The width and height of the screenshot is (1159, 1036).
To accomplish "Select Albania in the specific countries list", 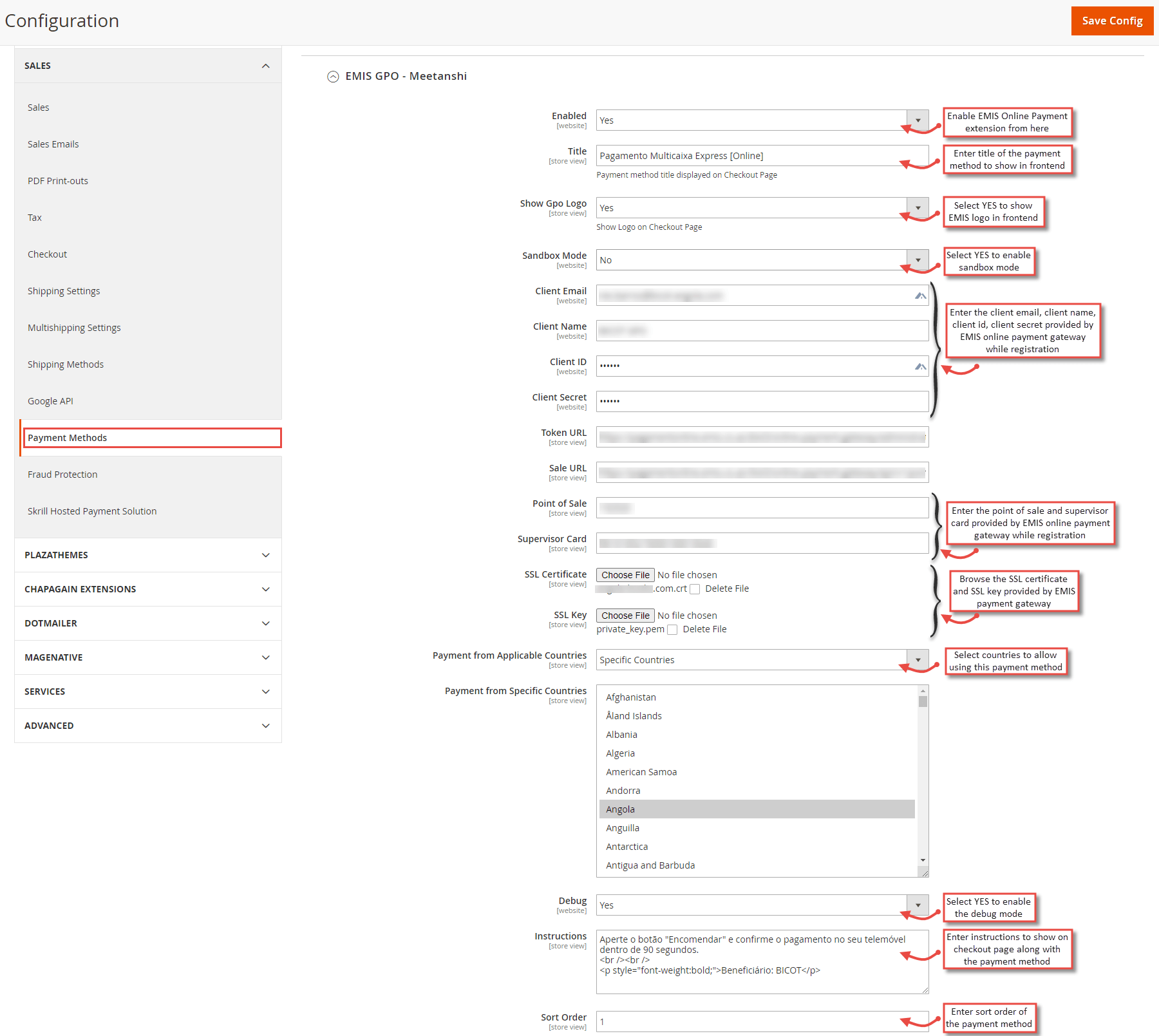I will click(621, 734).
